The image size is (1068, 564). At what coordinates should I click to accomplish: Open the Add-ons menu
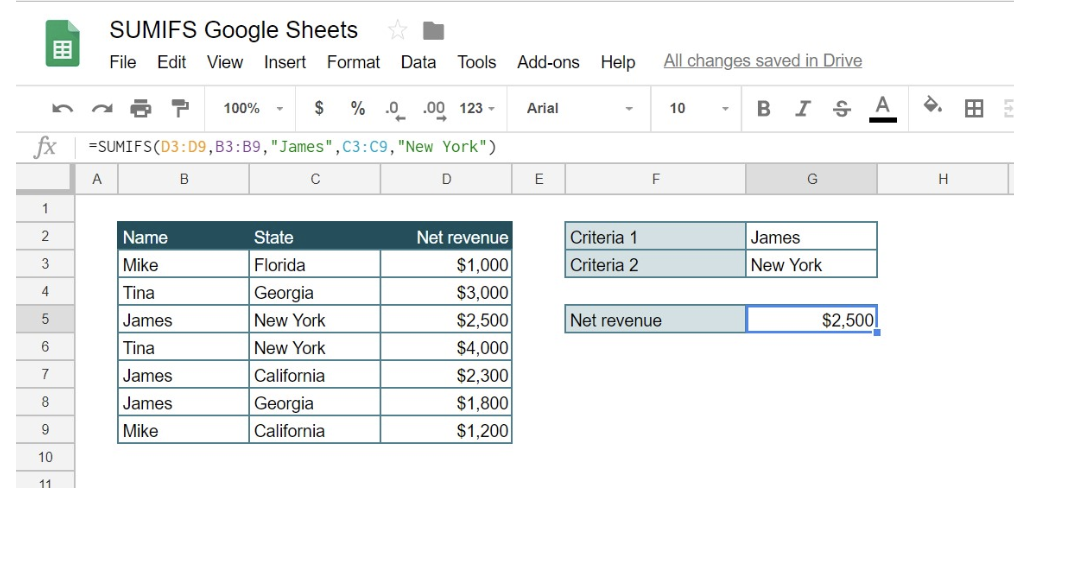548,62
